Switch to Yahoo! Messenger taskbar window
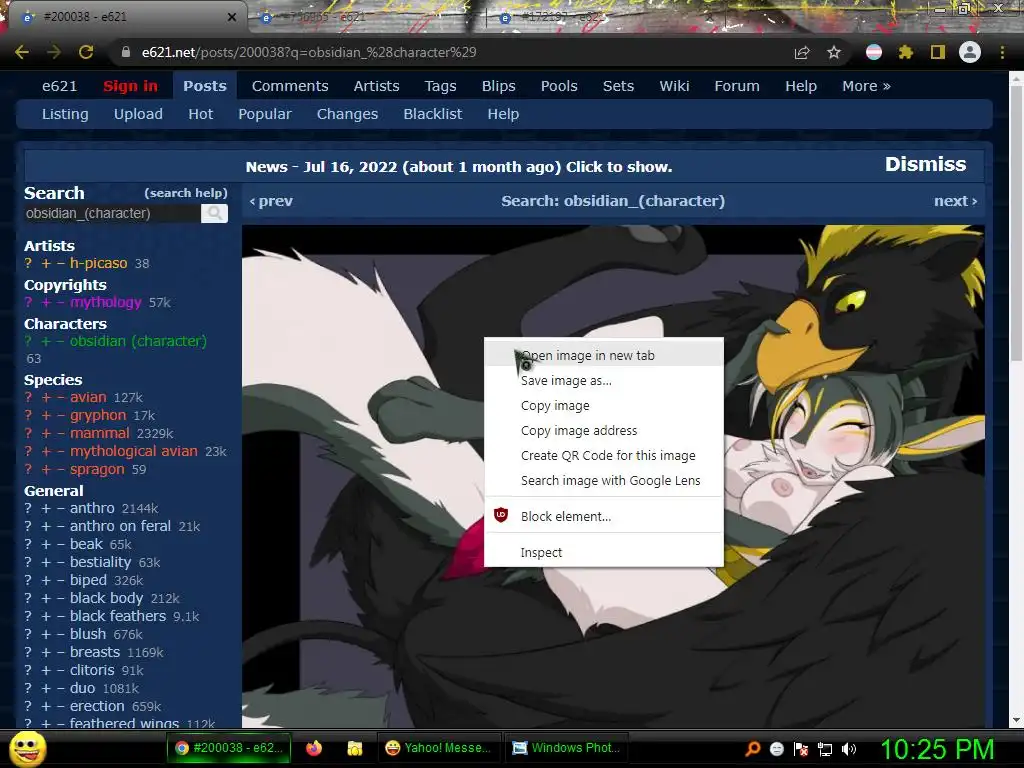Image resolution: width=1024 pixels, height=768 pixels. 438,748
